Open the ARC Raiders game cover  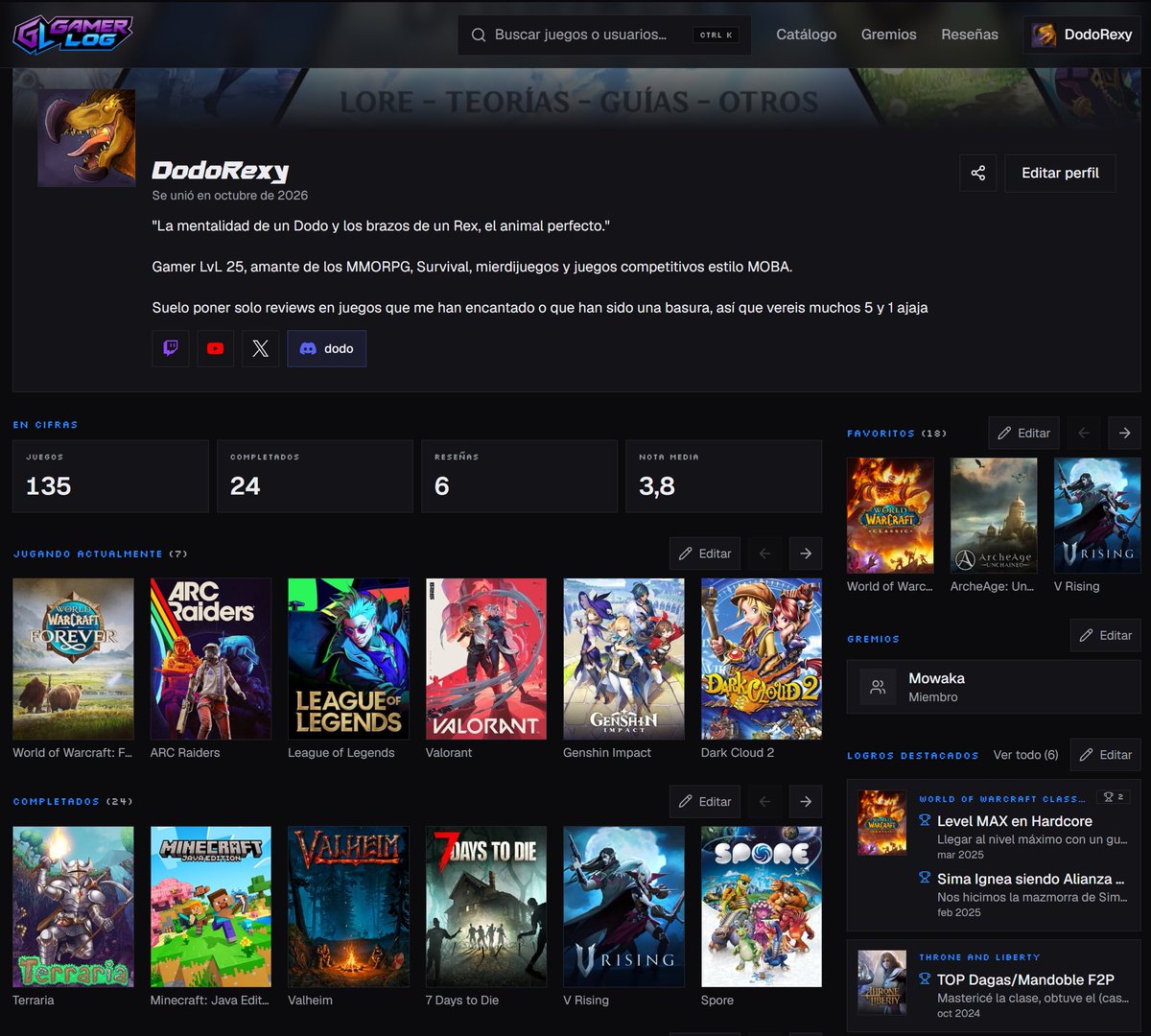(x=211, y=659)
